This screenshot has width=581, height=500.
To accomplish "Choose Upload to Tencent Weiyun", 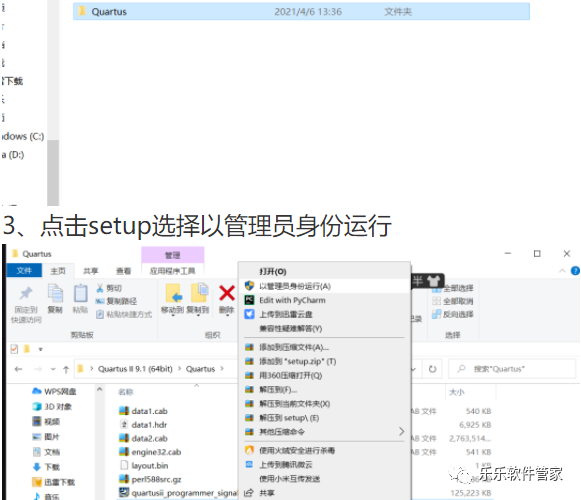I will (x=325, y=464).
